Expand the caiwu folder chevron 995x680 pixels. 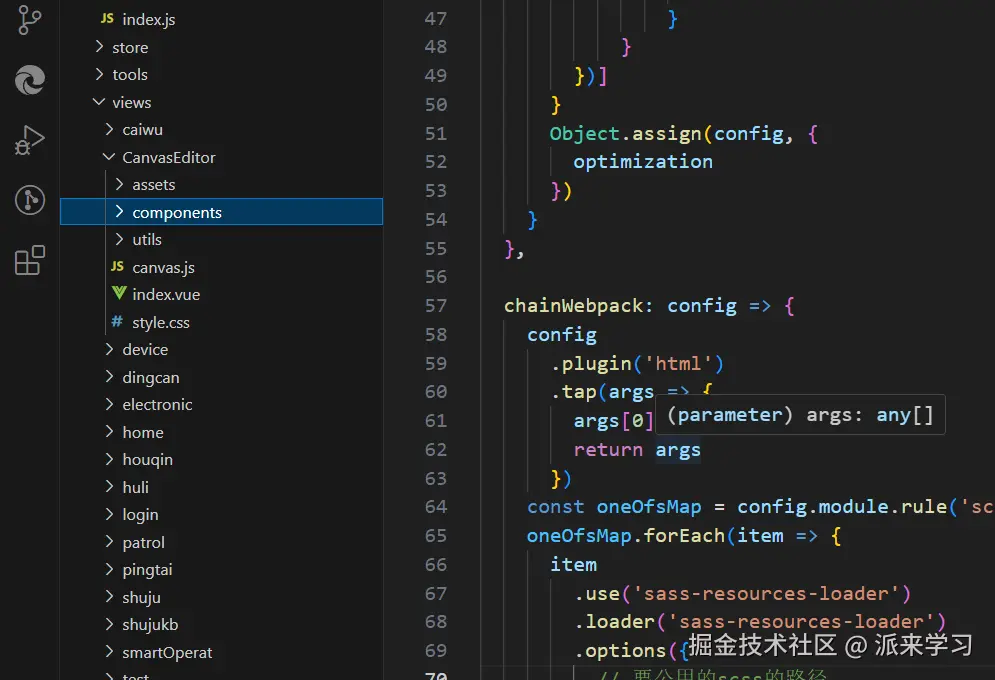(109, 129)
